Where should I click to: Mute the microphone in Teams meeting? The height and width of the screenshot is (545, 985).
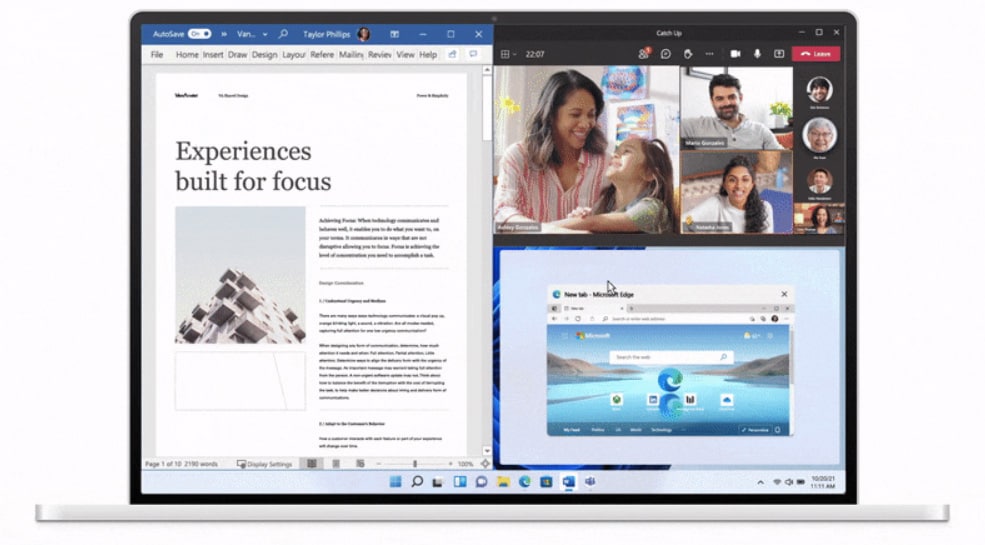pos(757,53)
